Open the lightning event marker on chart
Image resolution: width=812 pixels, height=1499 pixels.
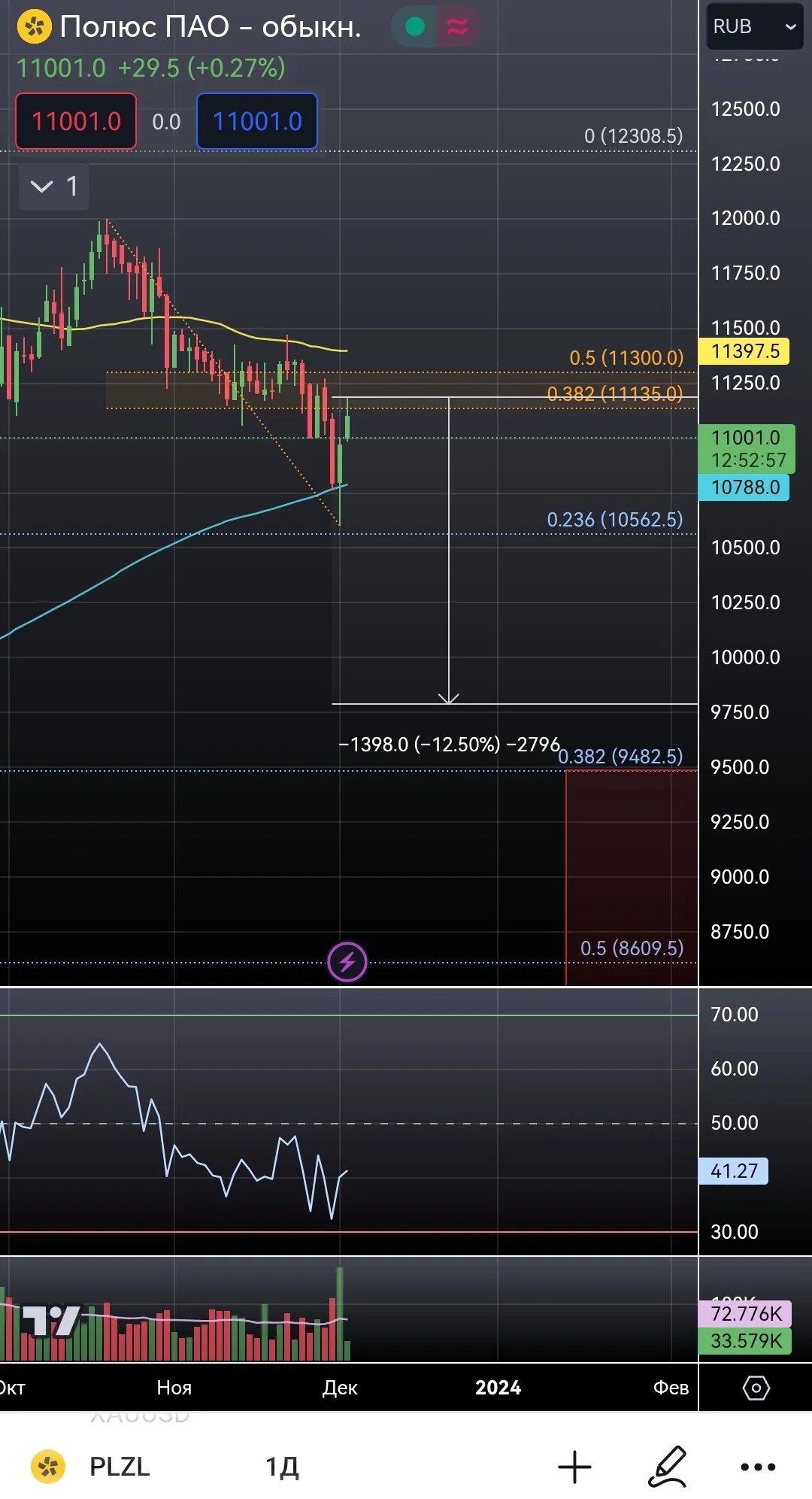347,961
